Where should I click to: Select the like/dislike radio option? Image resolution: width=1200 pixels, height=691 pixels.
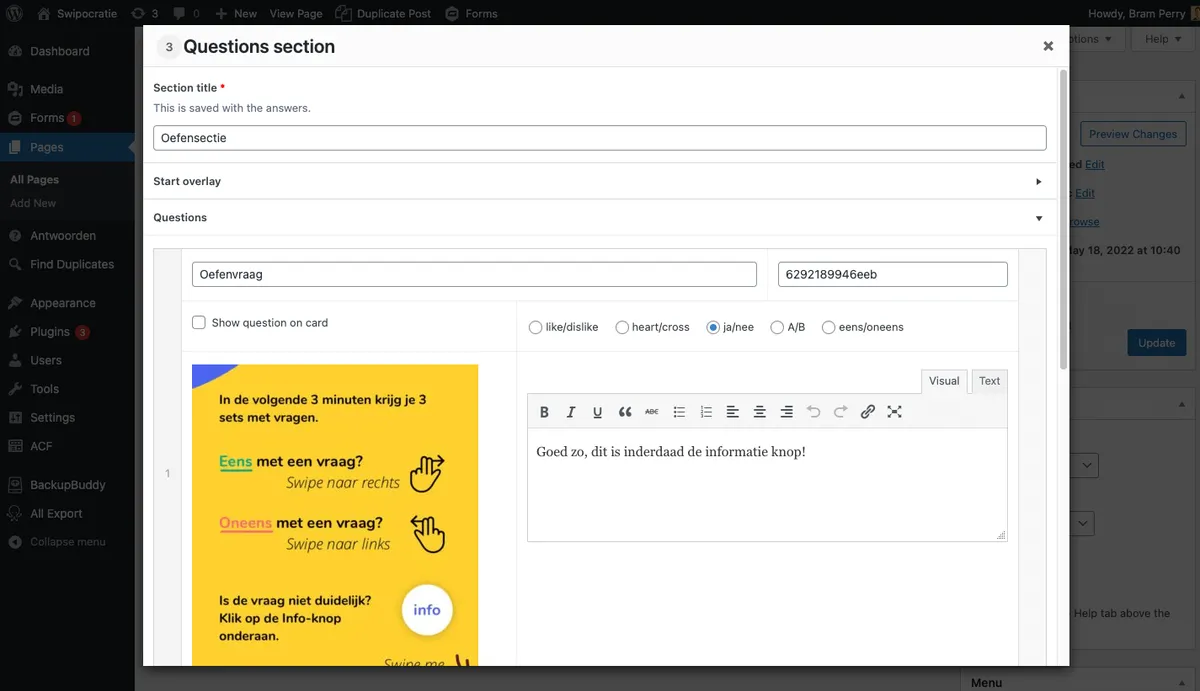536,327
